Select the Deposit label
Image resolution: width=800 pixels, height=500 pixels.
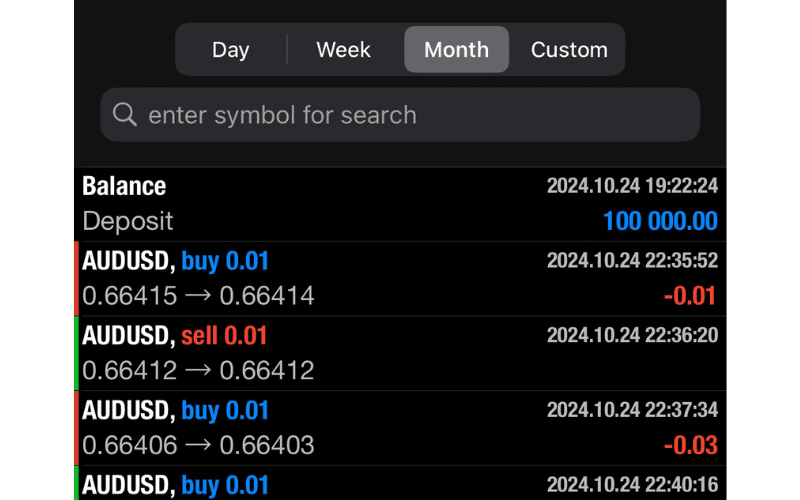point(128,221)
